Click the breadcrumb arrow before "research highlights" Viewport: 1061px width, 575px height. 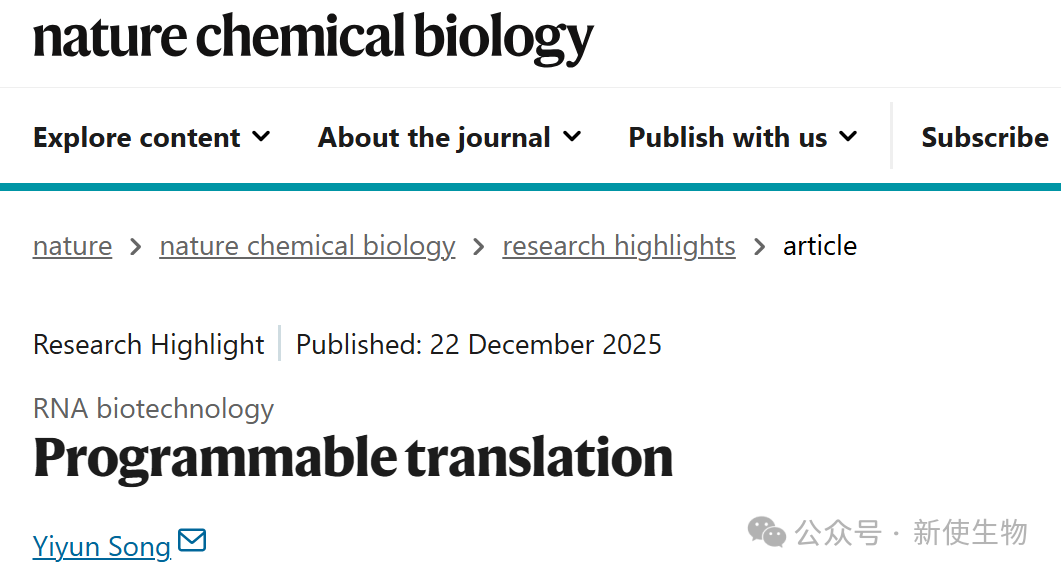click(x=479, y=246)
